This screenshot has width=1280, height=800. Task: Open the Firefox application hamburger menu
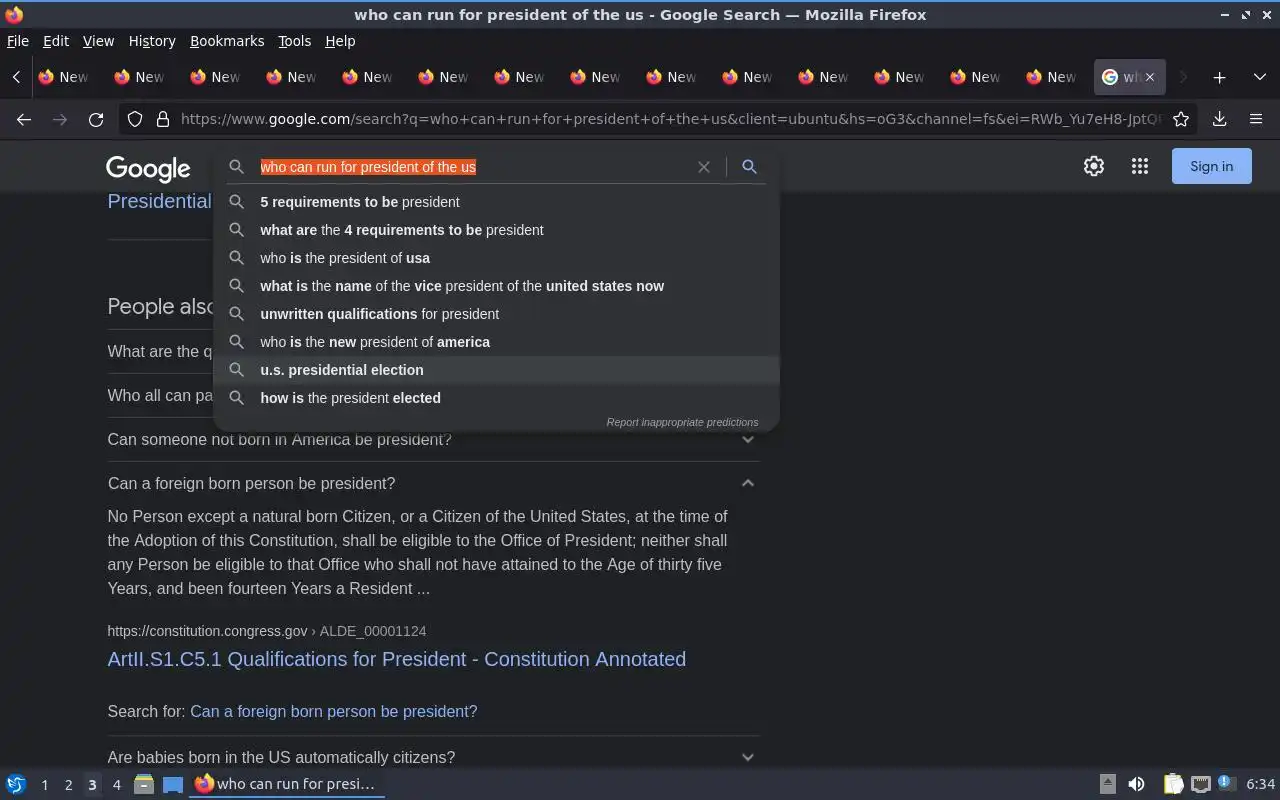(1256, 119)
